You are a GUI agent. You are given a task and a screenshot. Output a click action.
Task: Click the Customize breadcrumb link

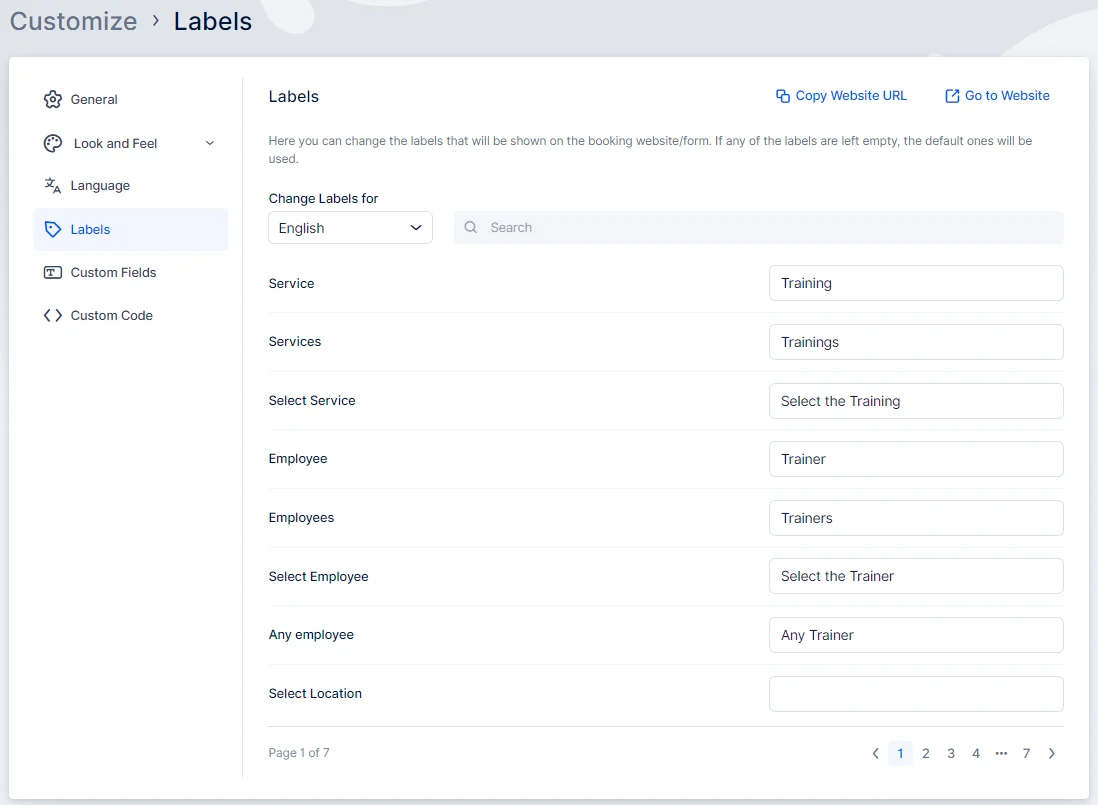pyautogui.click(x=74, y=21)
